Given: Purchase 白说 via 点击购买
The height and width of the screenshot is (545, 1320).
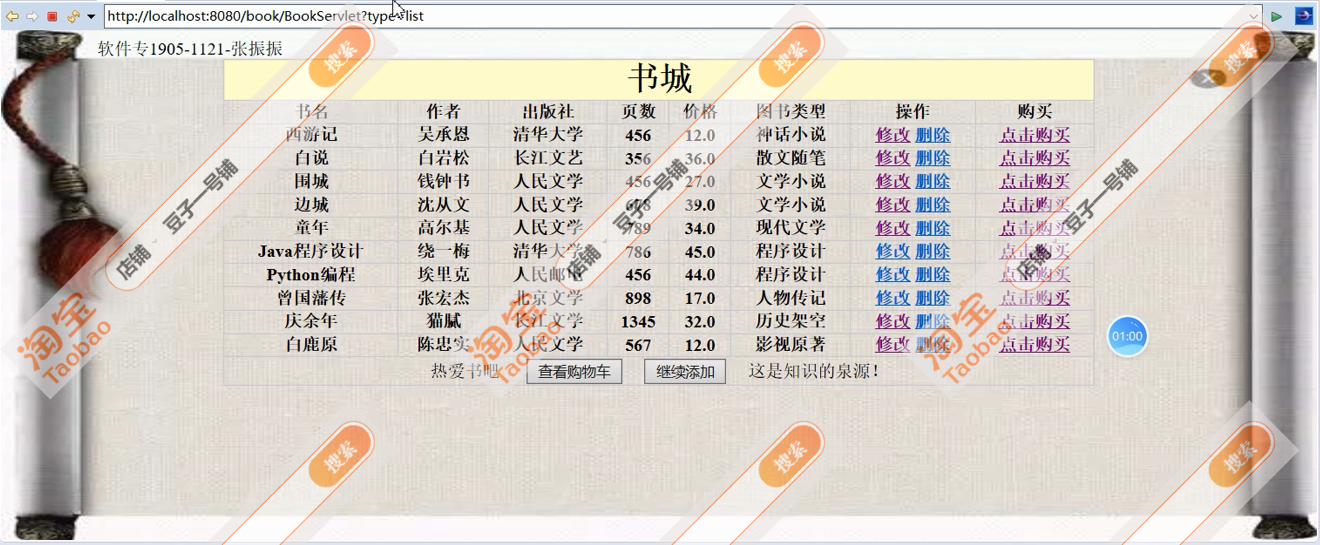Looking at the screenshot, I should (1034, 158).
